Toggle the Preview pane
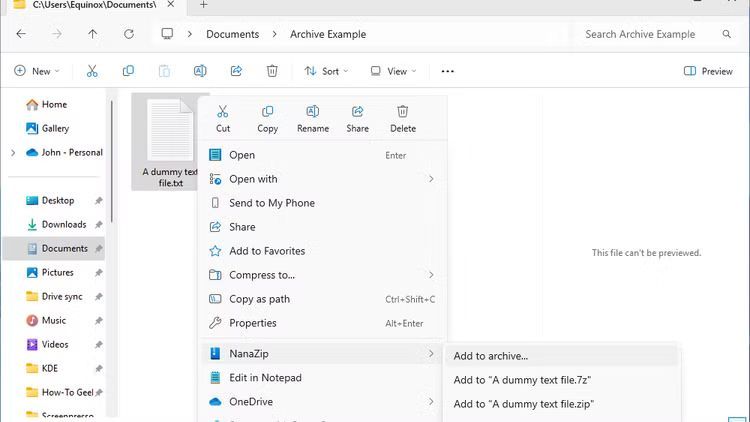Image resolution: width=750 pixels, height=422 pixels. tap(708, 71)
